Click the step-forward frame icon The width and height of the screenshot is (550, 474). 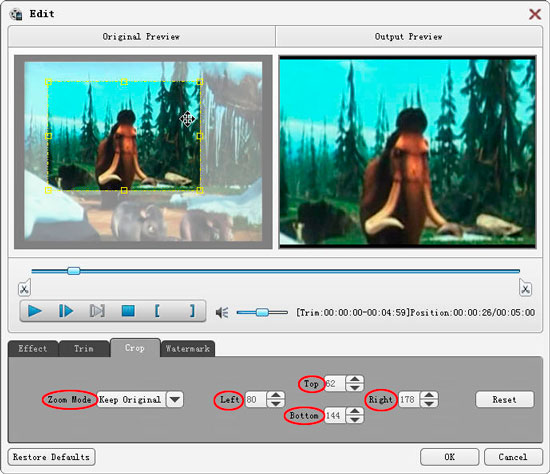pos(97,311)
